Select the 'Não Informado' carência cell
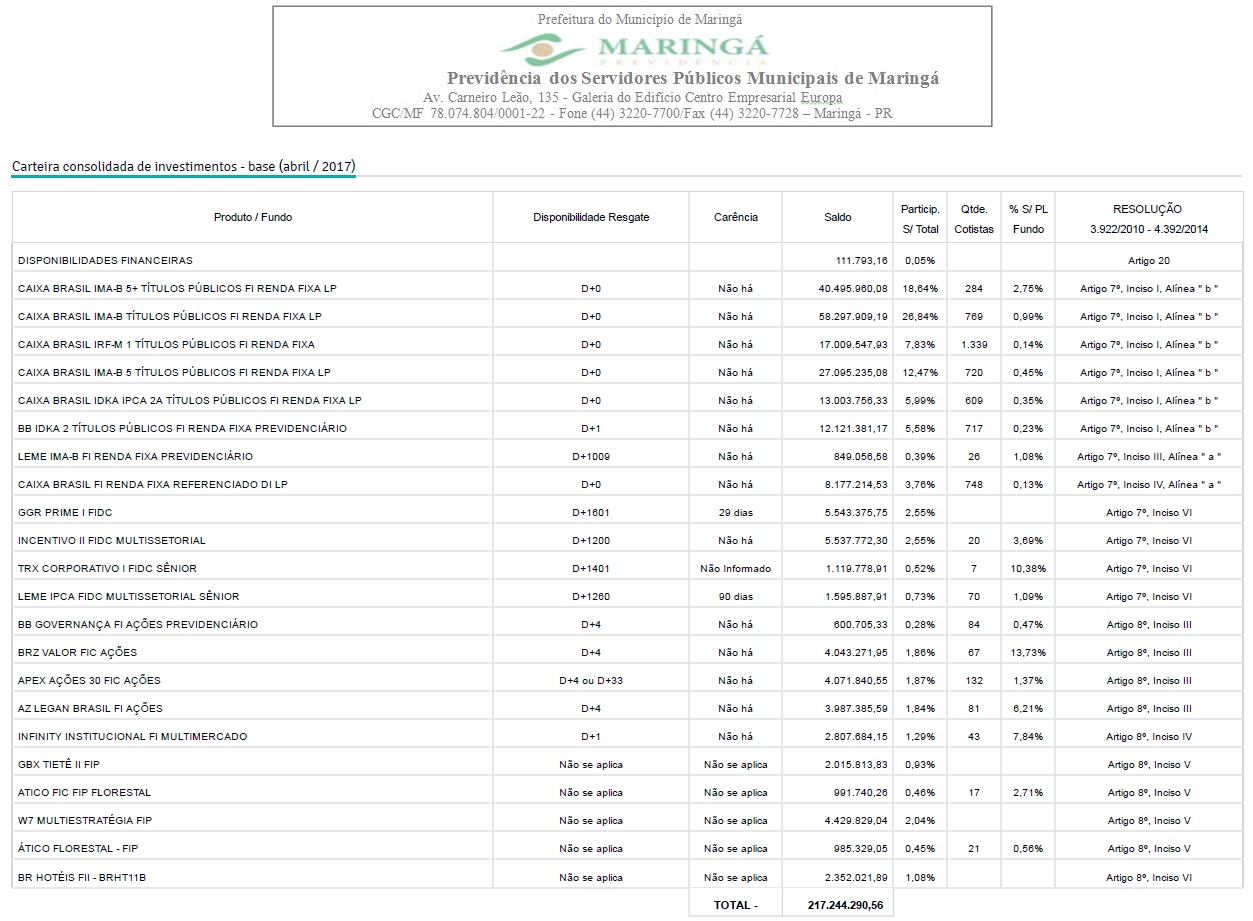 coord(735,568)
